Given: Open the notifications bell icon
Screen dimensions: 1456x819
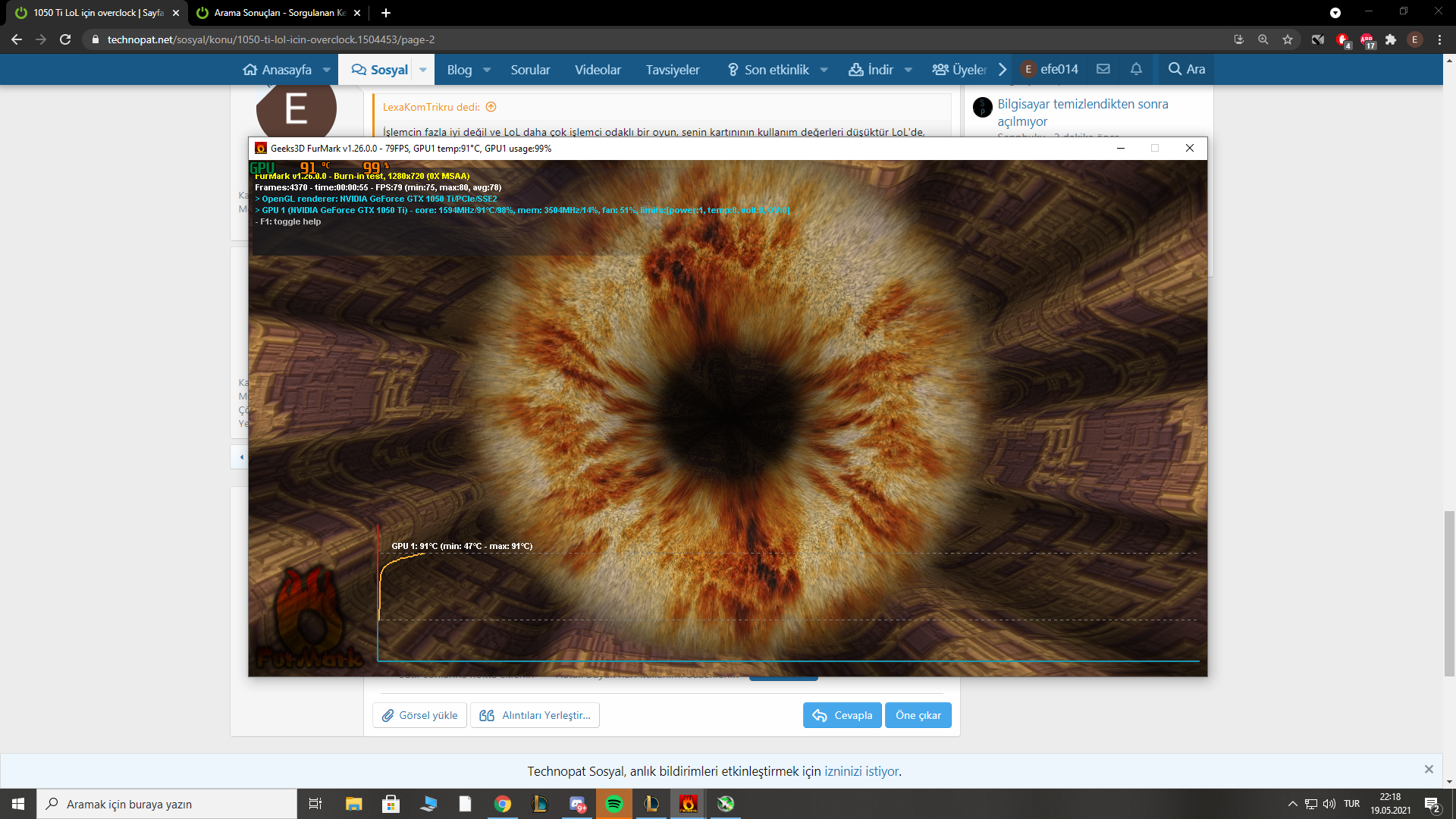Looking at the screenshot, I should pos(1136,69).
